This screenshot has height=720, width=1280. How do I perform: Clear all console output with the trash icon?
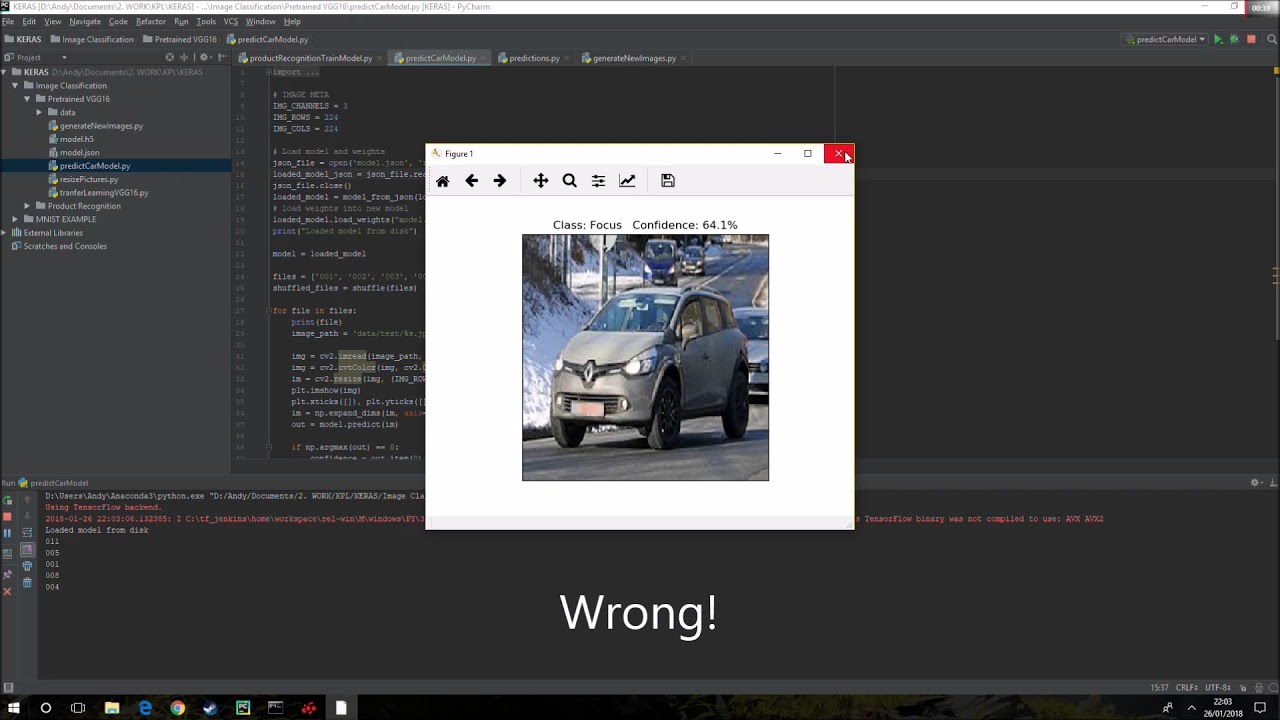point(27,582)
